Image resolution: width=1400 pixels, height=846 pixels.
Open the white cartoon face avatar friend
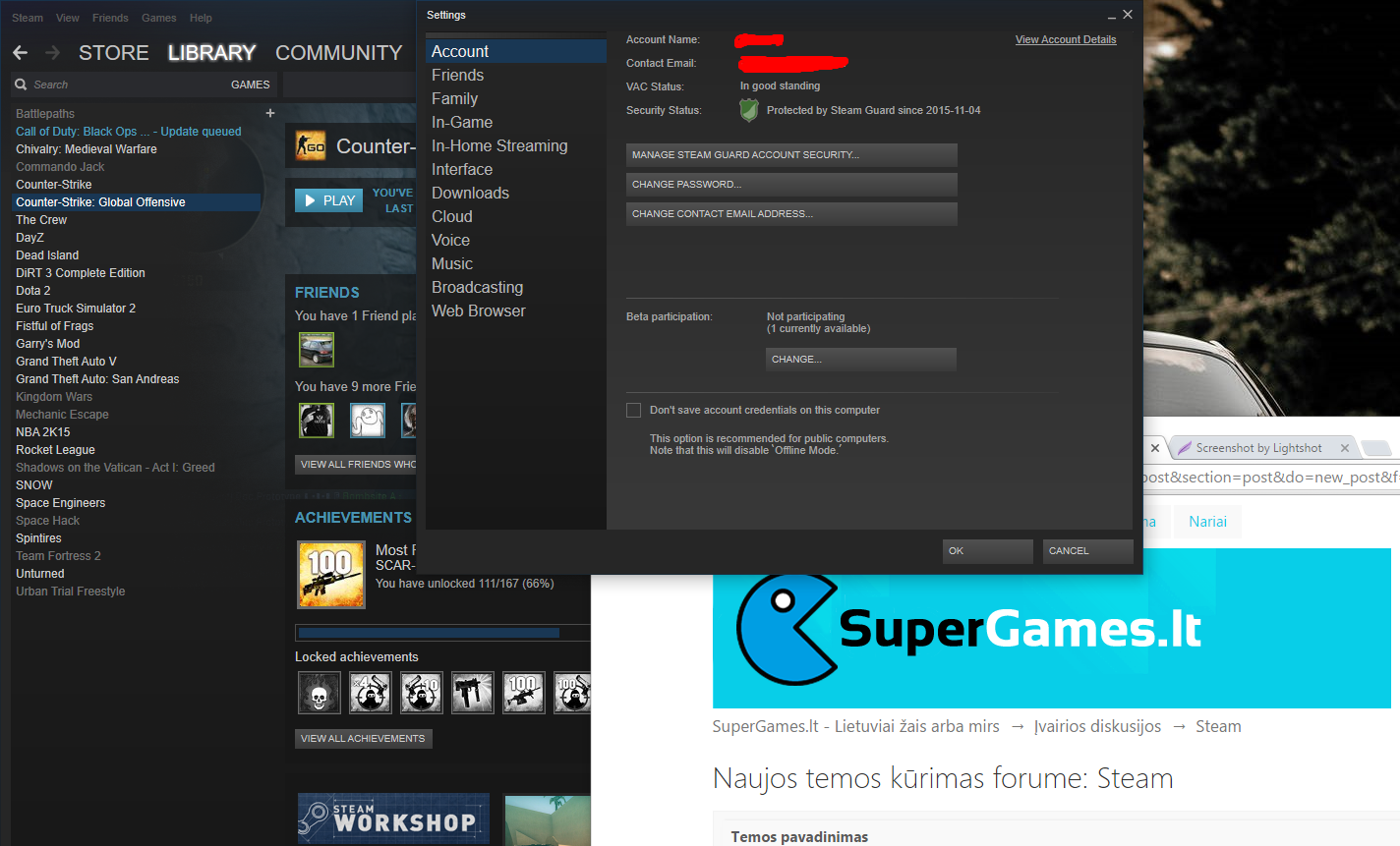pos(368,421)
